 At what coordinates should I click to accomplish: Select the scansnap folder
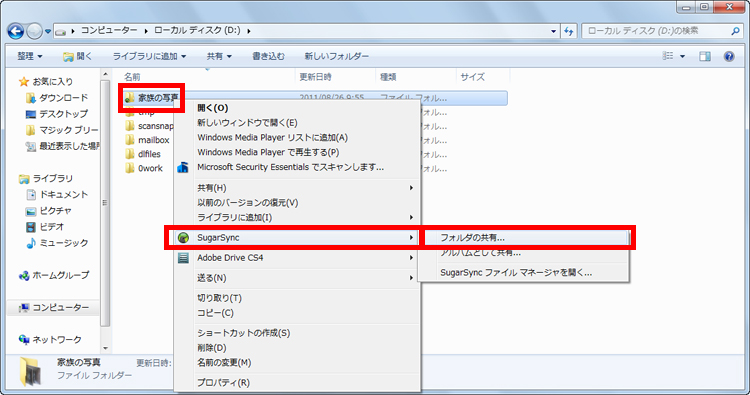coord(149,126)
